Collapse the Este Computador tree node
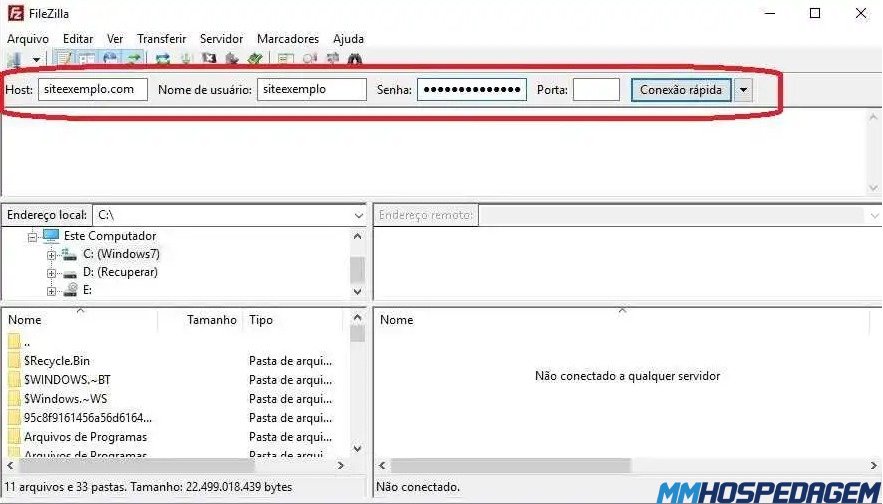Screen dimensions: 883x504 pos(32,237)
